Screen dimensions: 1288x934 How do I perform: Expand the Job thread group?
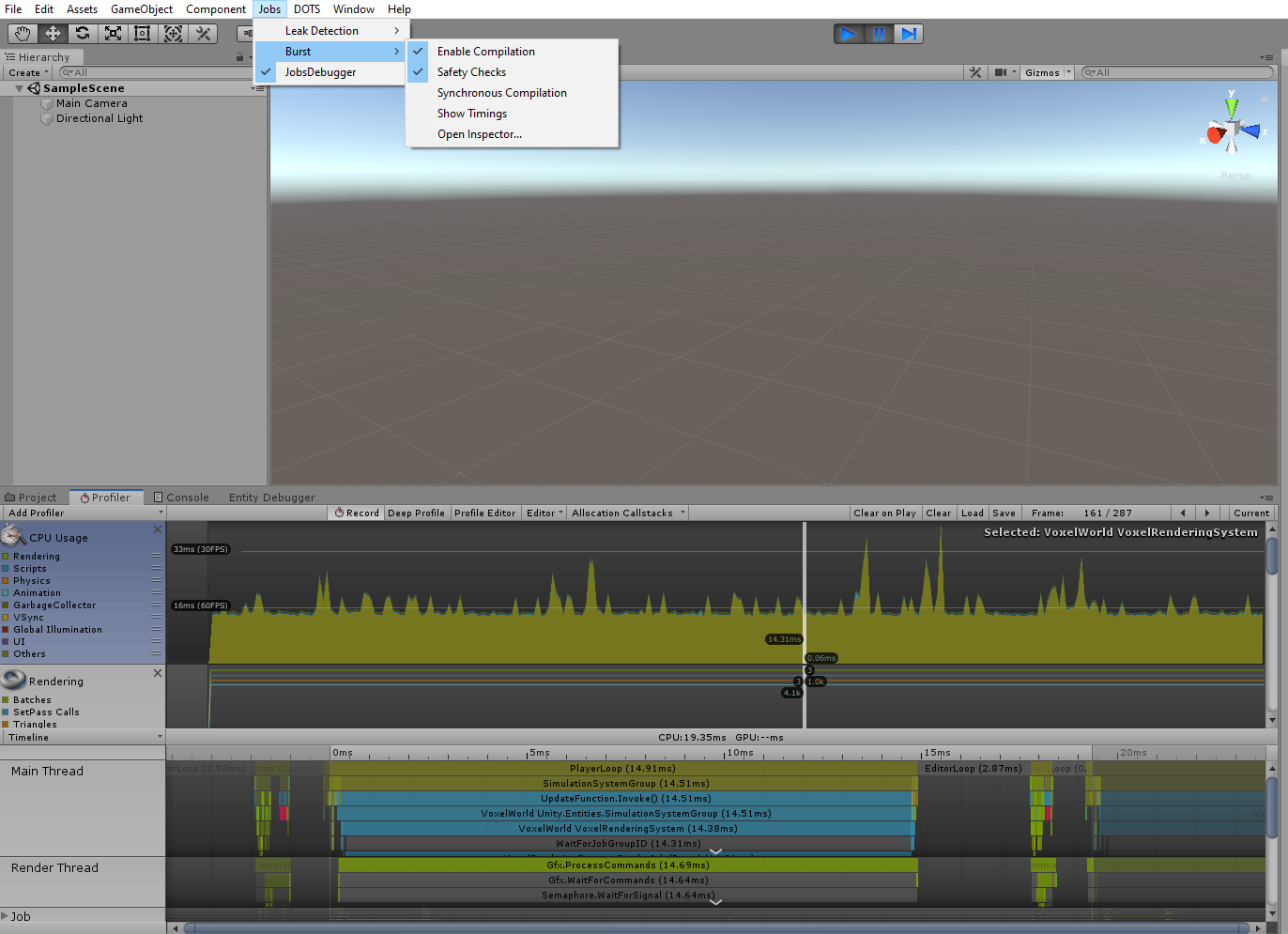pos(5,916)
